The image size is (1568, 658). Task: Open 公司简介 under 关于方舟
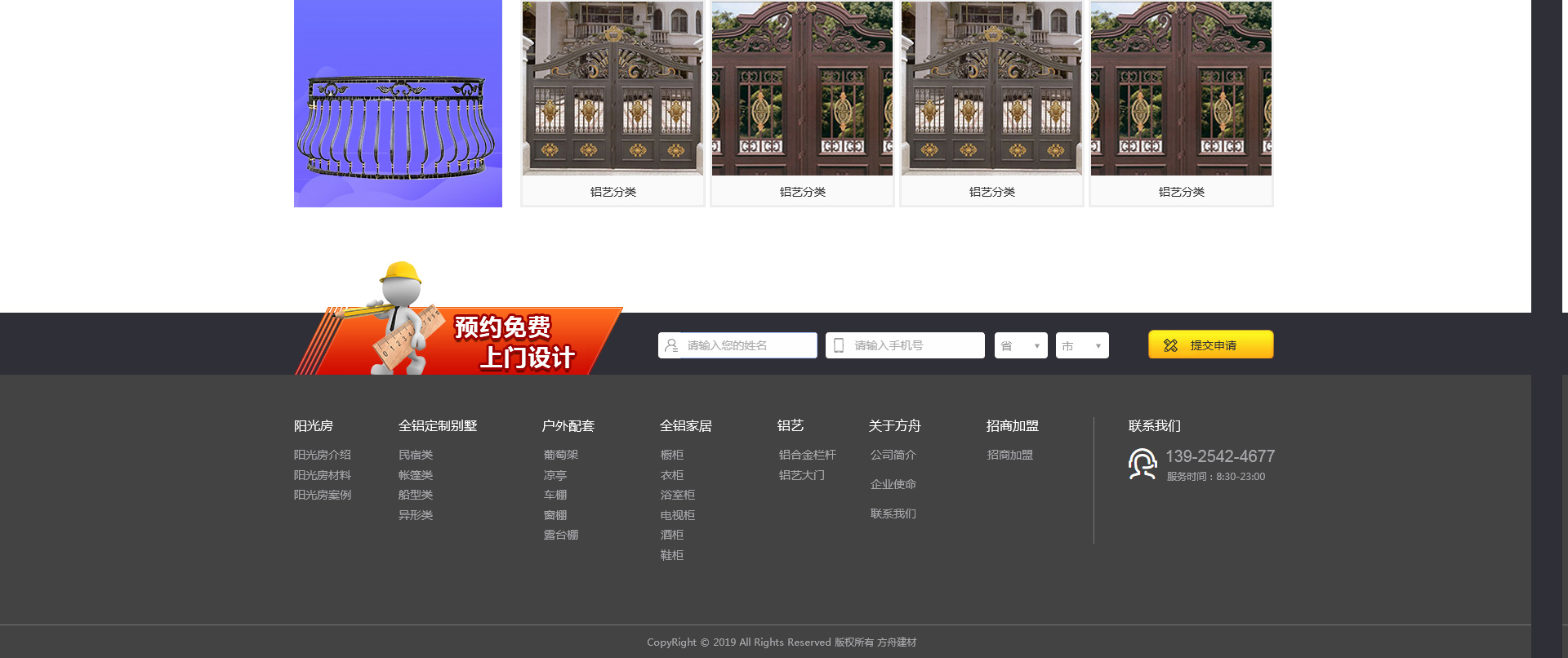[893, 455]
